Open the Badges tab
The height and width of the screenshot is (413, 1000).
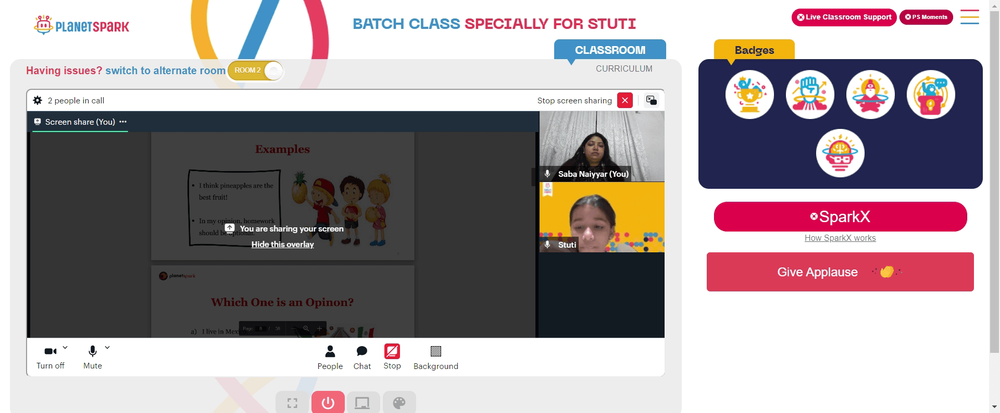(754, 50)
